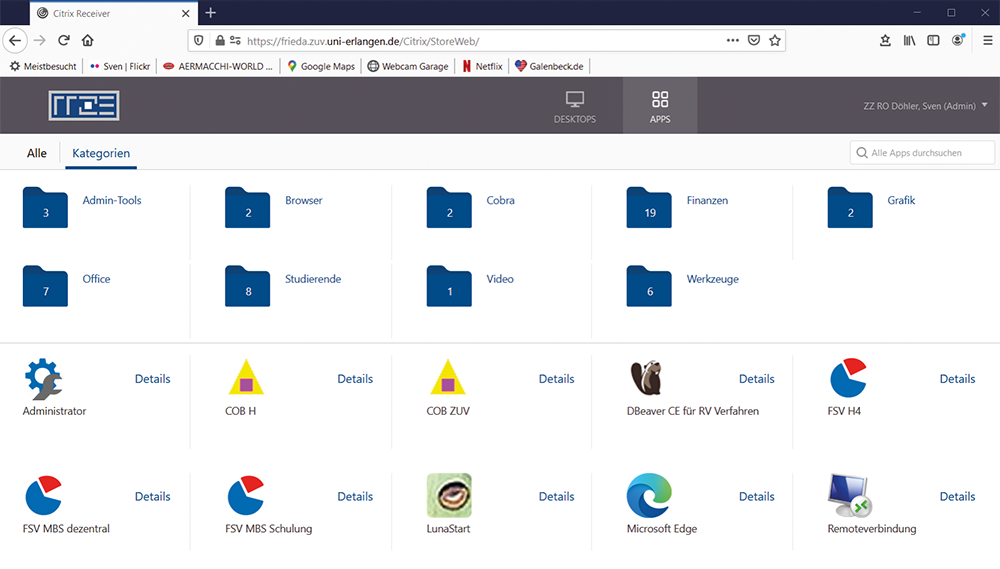This screenshot has height=569, width=1000.
Task: Show Details for Microsoft Edge
Action: pyautogui.click(x=756, y=496)
